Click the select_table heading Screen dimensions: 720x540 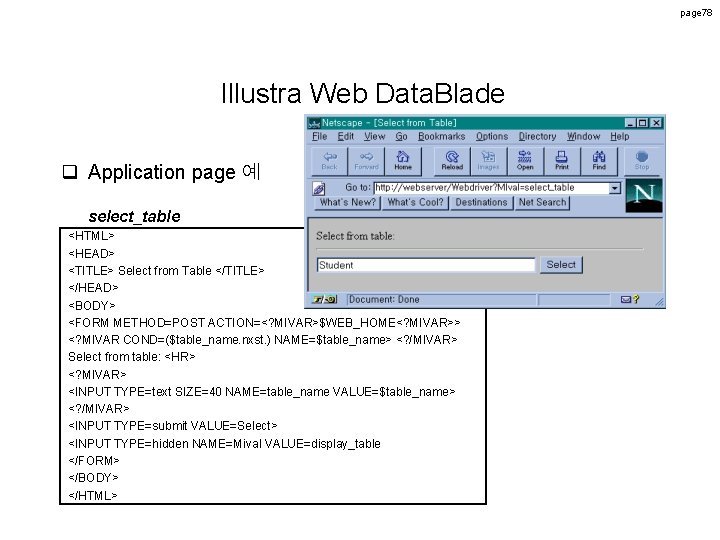coord(135,216)
